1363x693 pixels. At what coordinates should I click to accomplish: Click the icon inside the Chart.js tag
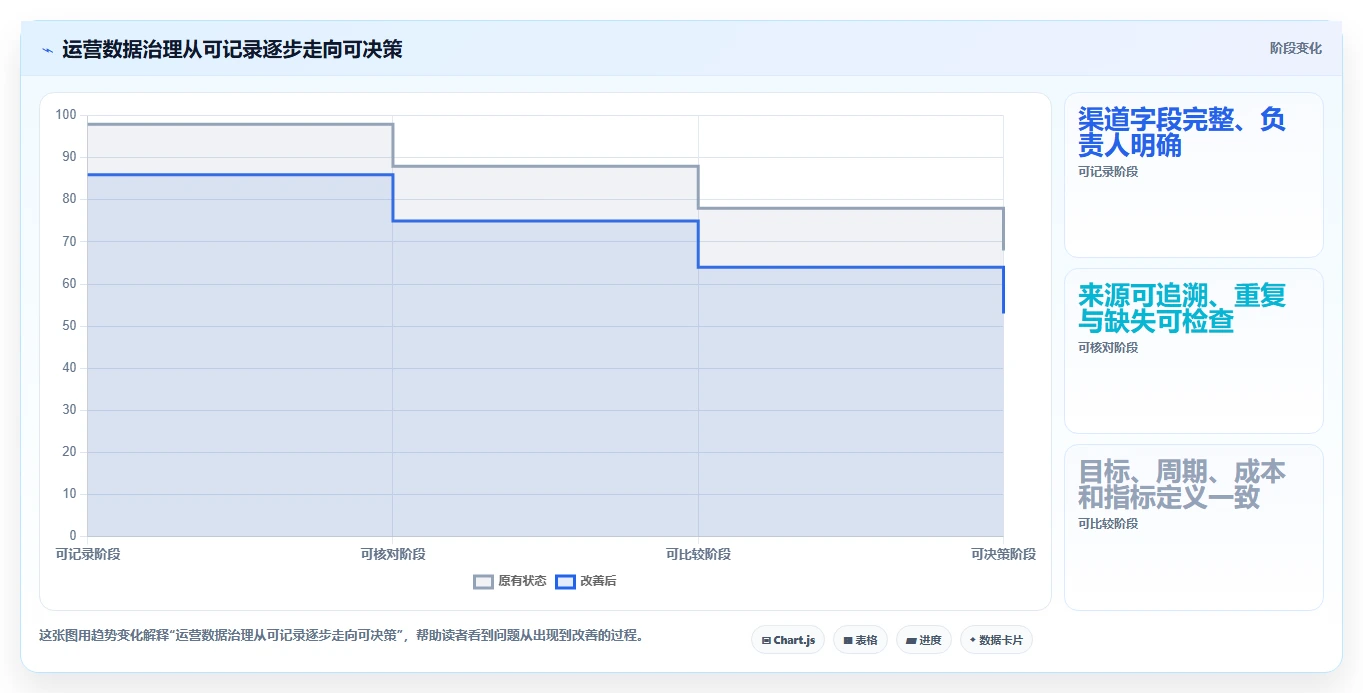[766, 640]
